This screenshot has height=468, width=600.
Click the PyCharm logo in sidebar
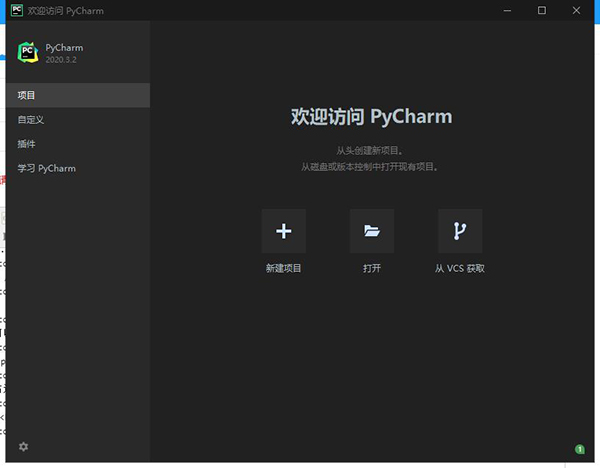click(28, 52)
